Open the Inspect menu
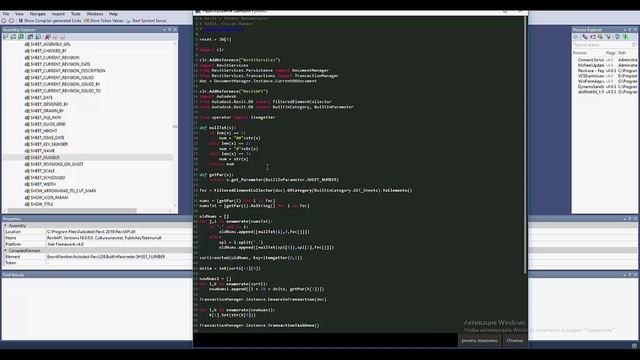 pos(58,14)
